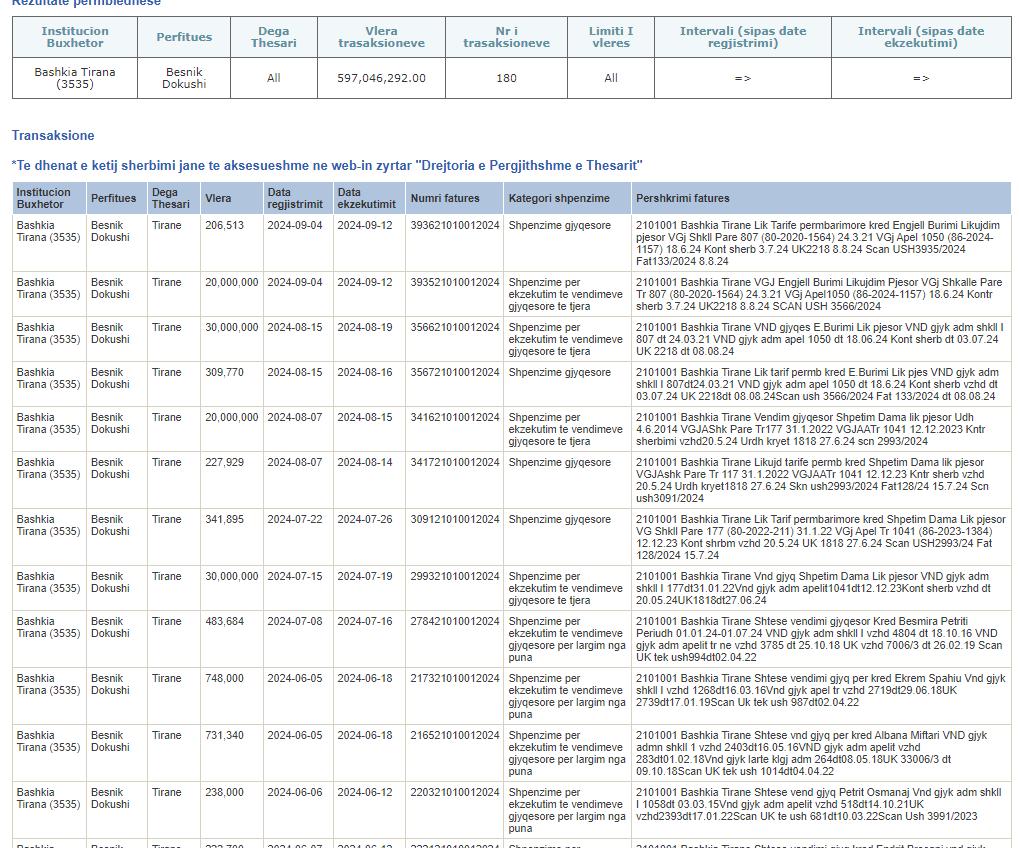Screen dimensions: 1019x848
Task: Click the 'Pershkrimi fatures' column header
Action: click(x=683, y=198)
